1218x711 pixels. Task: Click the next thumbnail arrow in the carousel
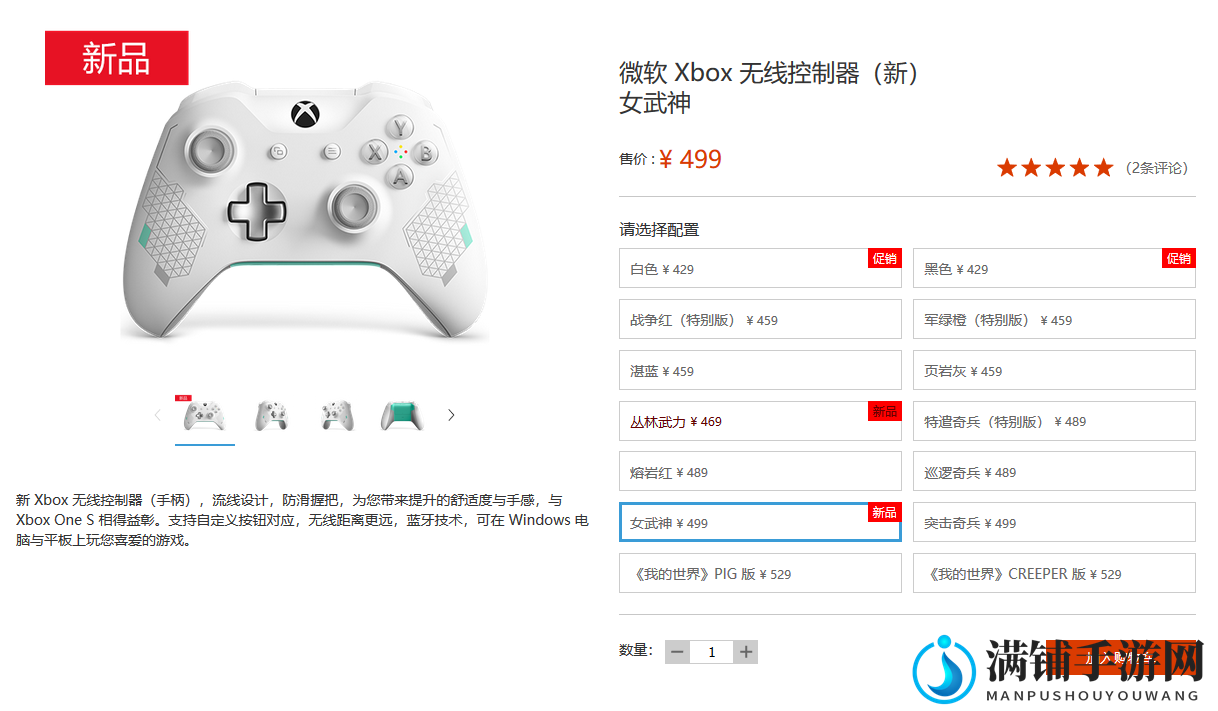point(451,415)
